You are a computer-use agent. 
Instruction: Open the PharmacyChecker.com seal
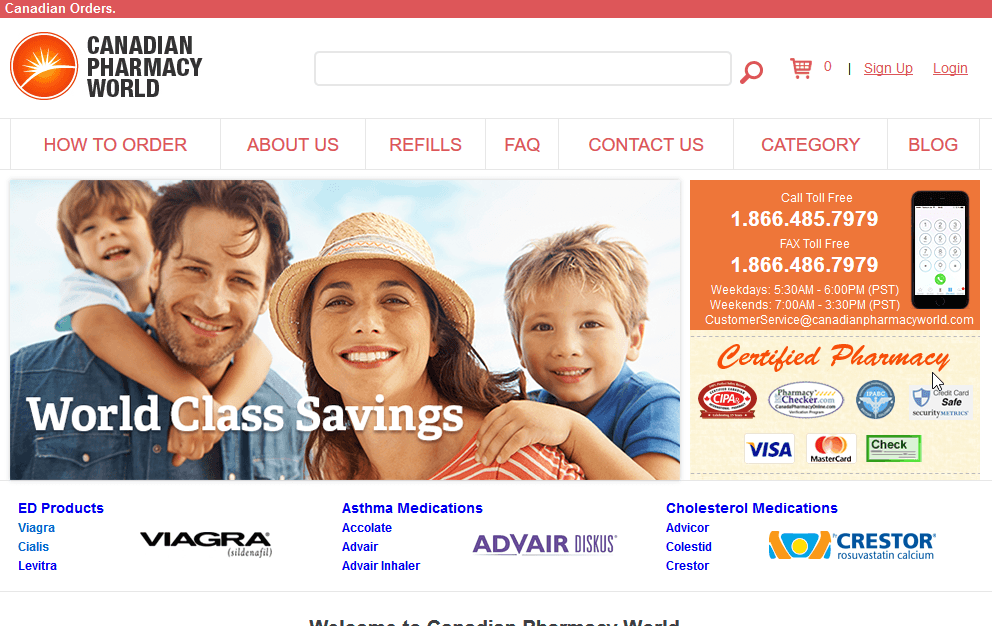(x=805, y=400)
